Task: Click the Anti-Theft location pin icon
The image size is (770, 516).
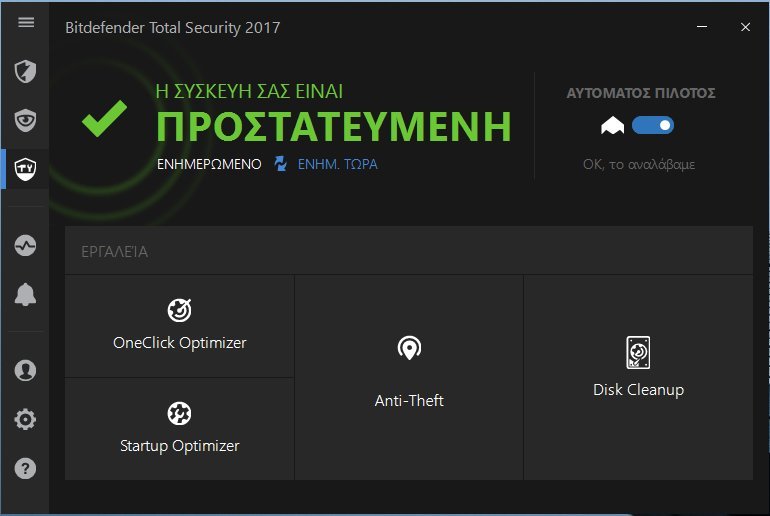Action: click(409, 348)
